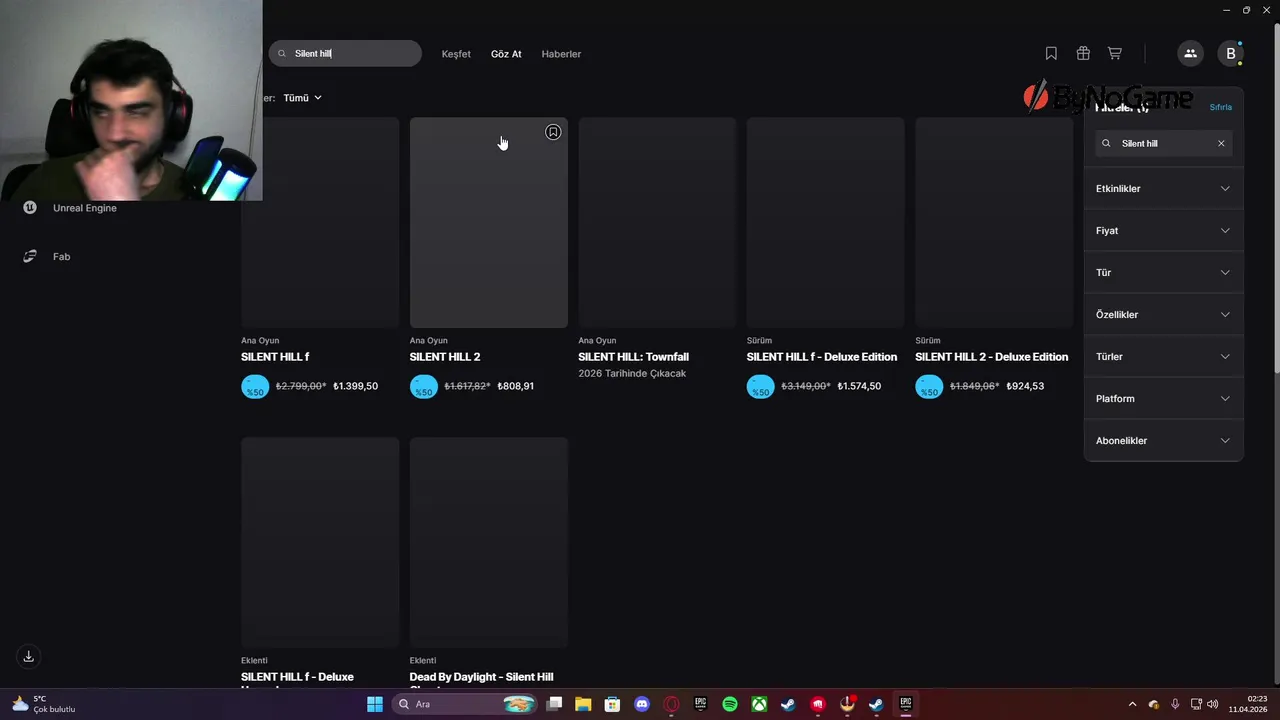Open the Windows Start menu

[x=375, y=704]
